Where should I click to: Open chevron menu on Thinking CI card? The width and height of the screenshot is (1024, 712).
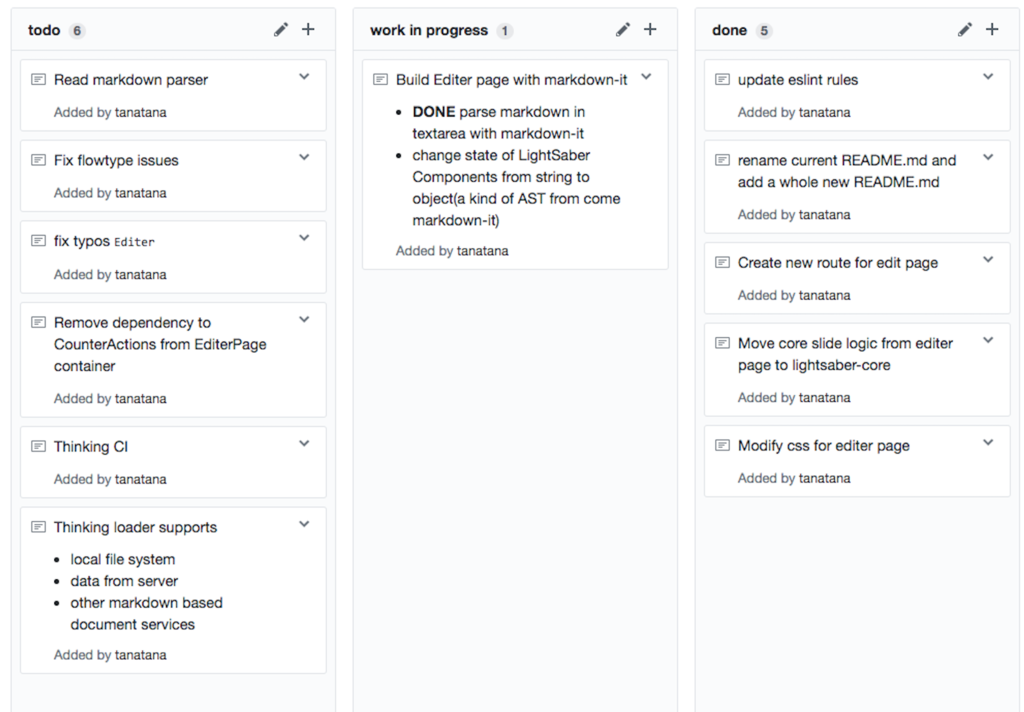(304, 444)
